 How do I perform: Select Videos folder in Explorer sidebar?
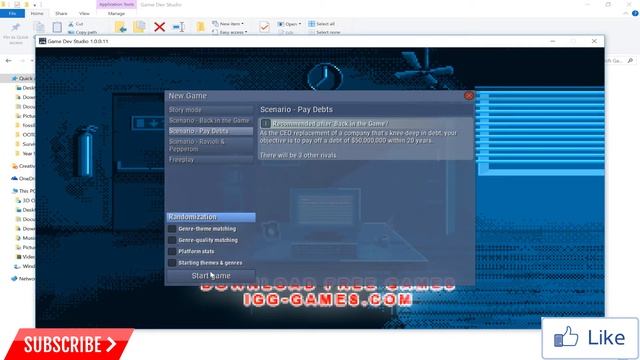click(x=25, y=257)
